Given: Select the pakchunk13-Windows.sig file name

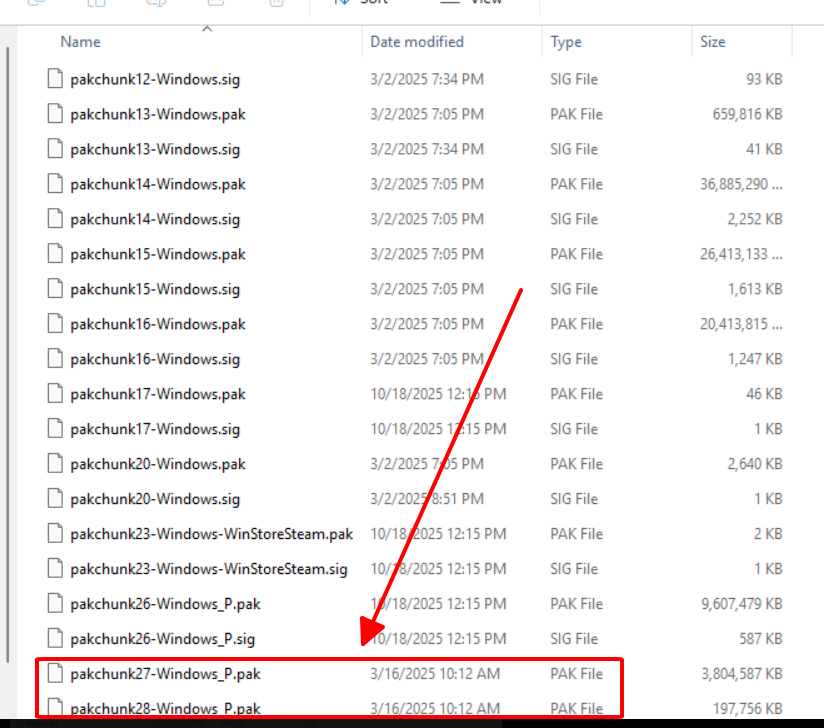Looking at the screenshot, I should [x=155, y=149].
